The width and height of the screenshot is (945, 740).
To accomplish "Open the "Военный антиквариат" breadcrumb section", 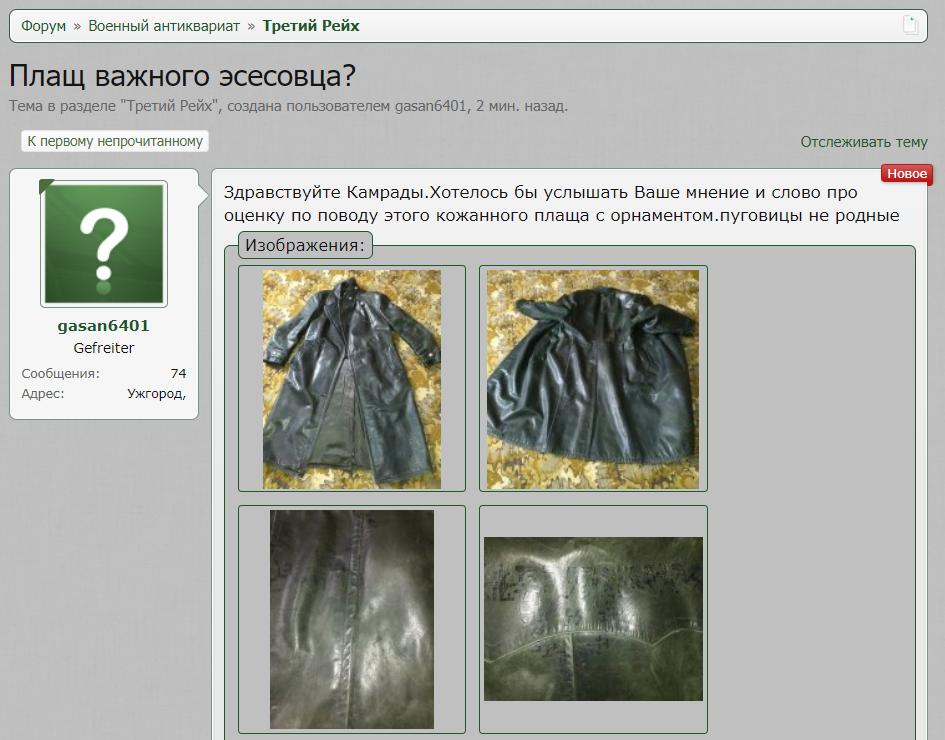I will coord(164,26).
